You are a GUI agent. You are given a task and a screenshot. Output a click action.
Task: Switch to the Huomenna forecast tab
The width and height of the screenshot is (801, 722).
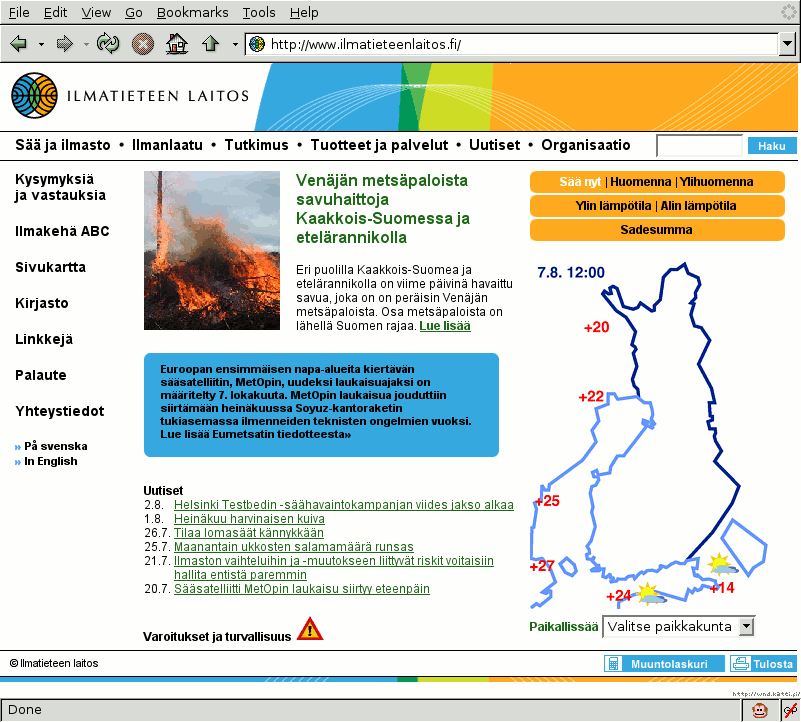(x=640, y=182)
